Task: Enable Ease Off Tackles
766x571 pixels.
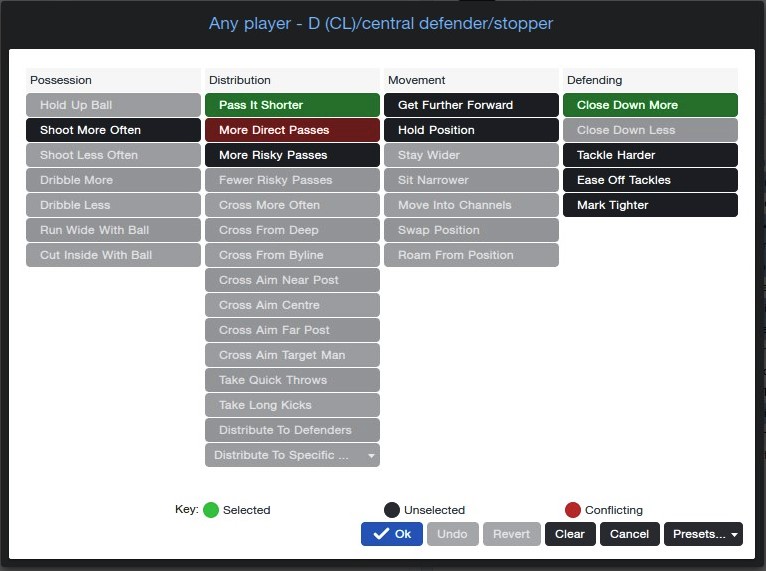Action: (x=650, y=180)
